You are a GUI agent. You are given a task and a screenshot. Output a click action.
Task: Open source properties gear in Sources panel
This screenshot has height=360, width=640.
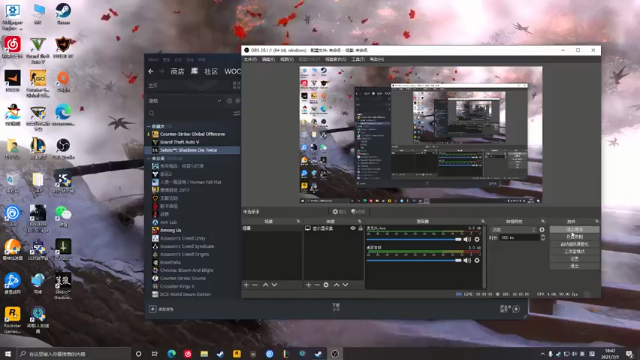coord(326,284)
